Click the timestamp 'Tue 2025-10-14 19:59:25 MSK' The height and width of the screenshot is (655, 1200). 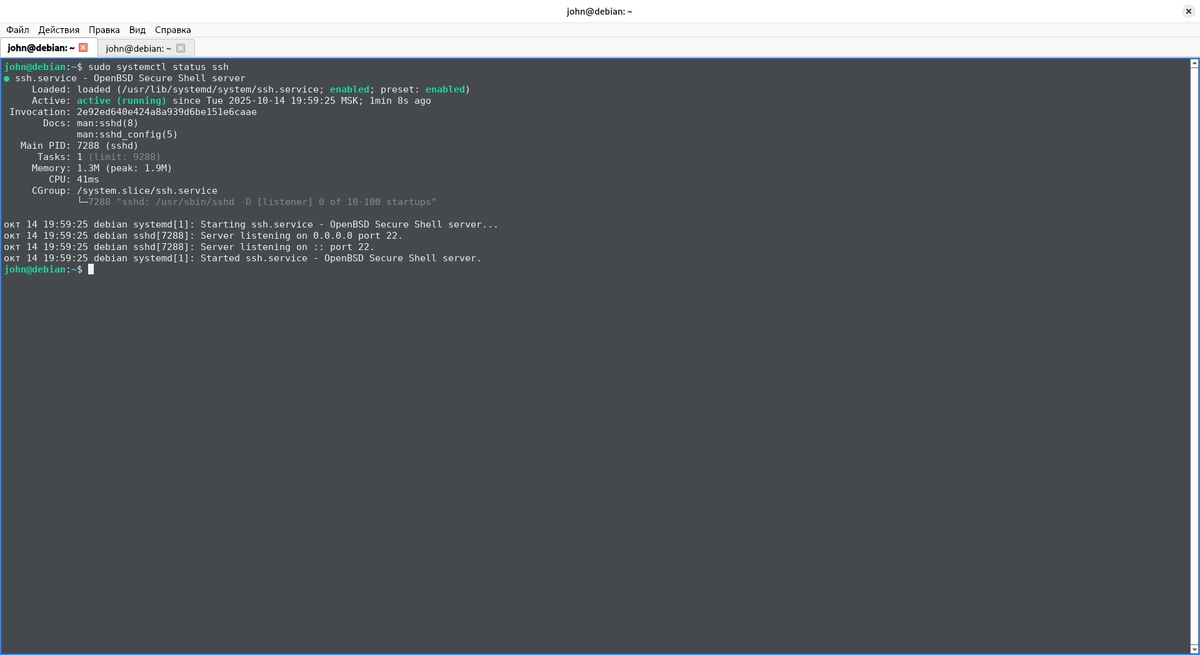click(x=282, y=101)
